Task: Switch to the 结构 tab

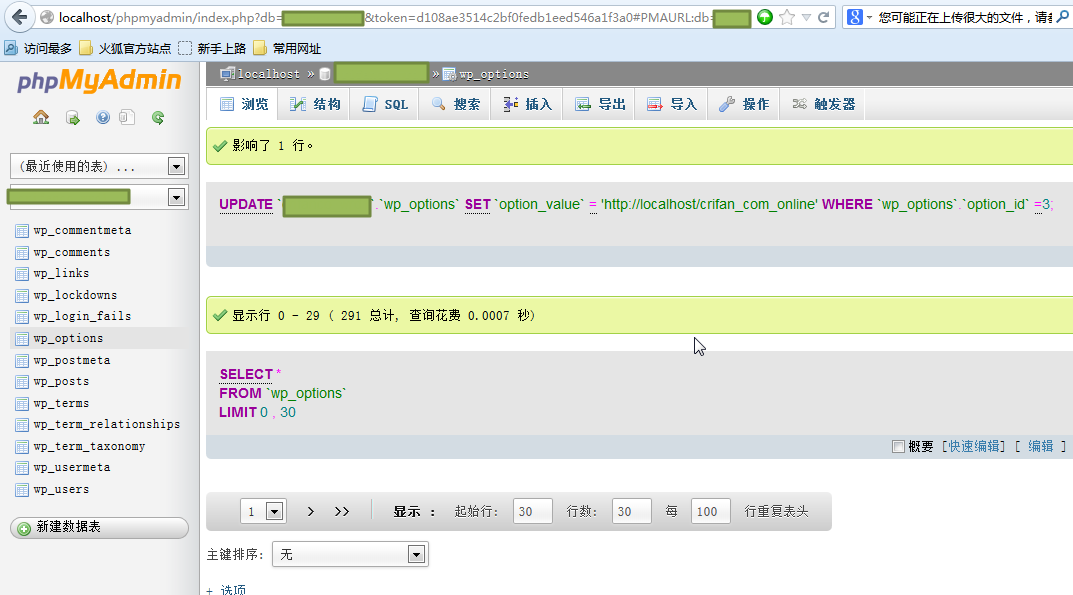Action: 315,104
